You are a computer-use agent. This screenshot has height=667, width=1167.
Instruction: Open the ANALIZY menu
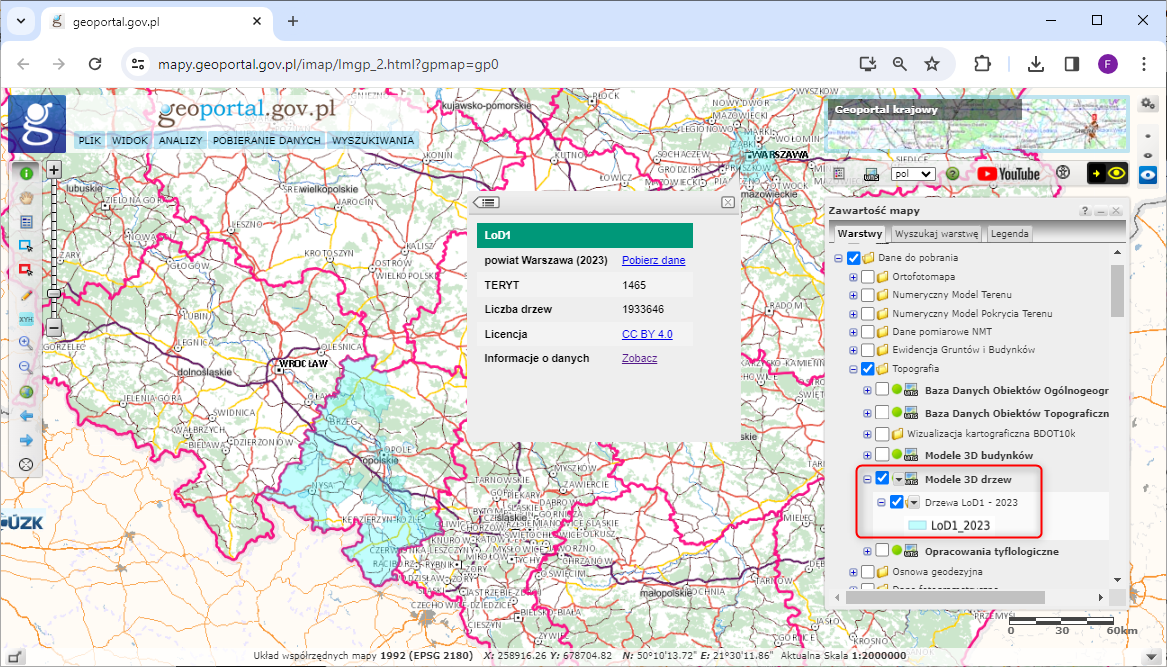(181, 140)
